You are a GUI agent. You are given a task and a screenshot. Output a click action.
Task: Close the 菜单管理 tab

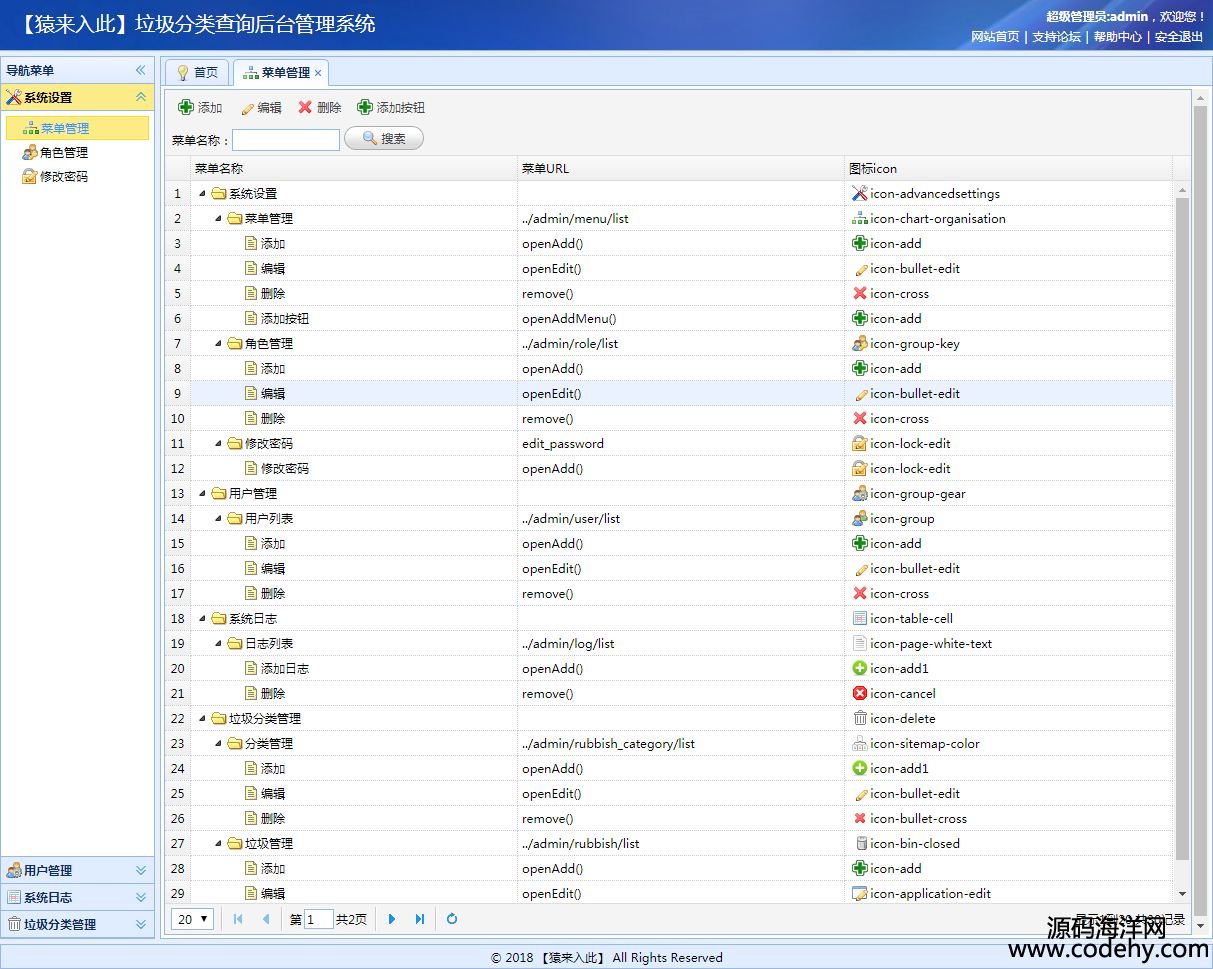pos(318,73)
